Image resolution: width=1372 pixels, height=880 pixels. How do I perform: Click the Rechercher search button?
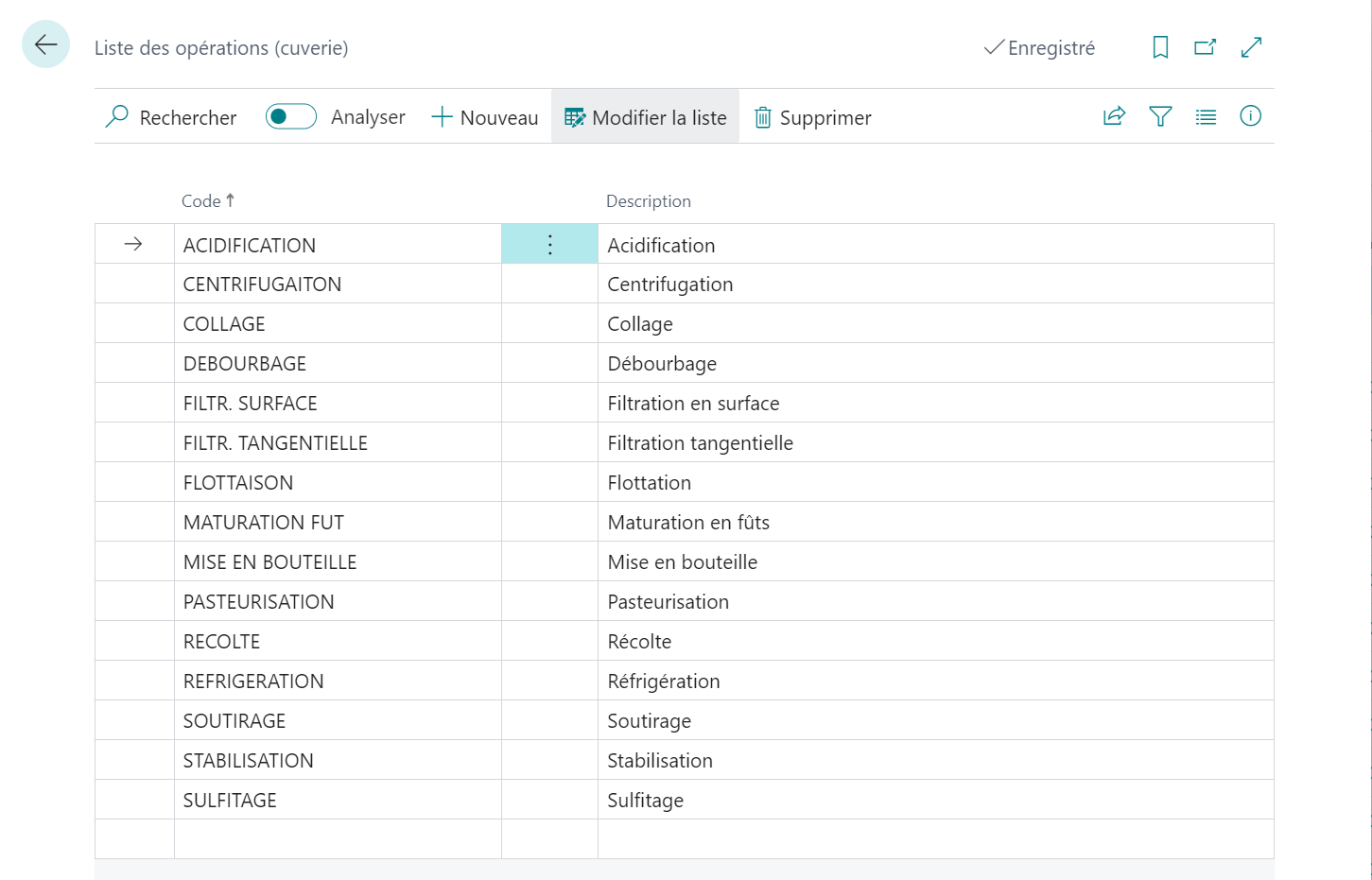pyautogui.click(x=171, y=117)
